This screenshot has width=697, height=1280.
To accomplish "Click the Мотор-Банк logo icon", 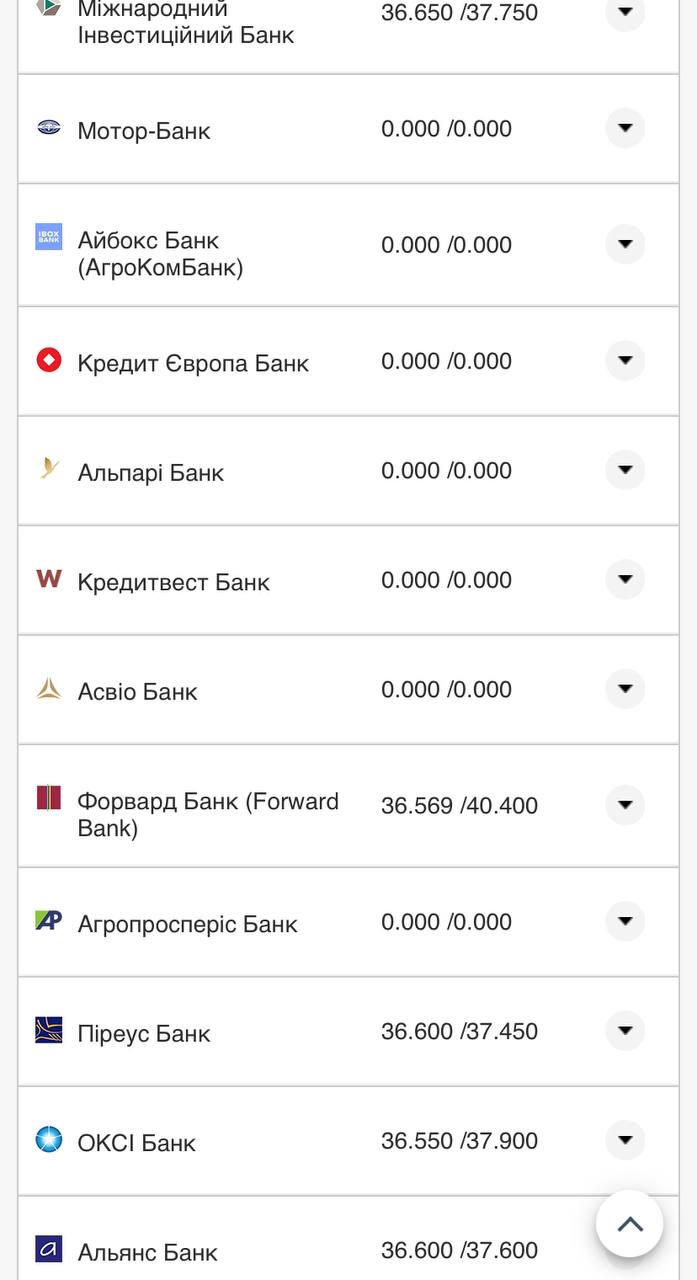I will click(x=49, y=127).
